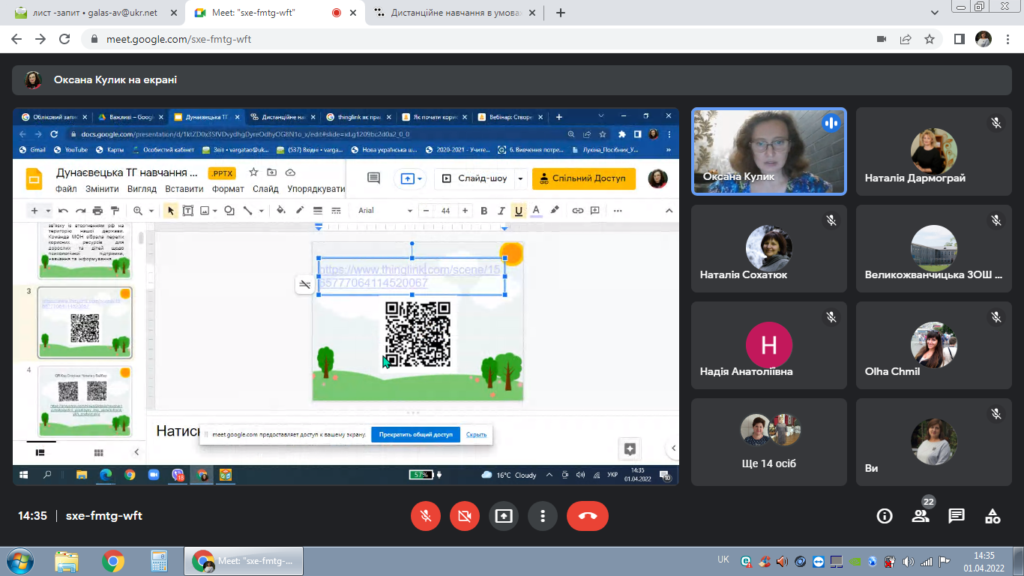This screenshot has width=1024, height=576.
Task: Open the Chrome tab search dropdown arrow
Action: 935,12
